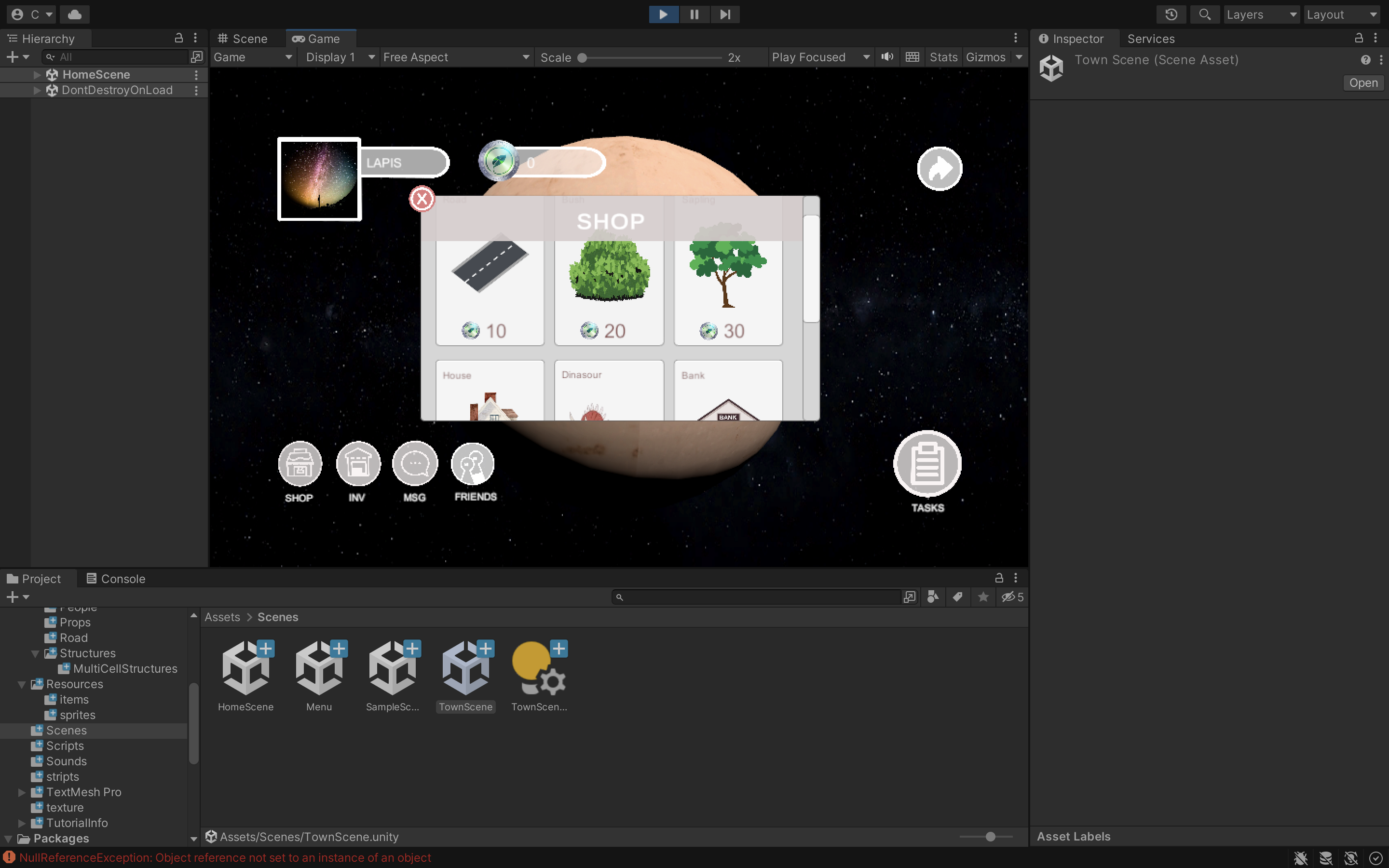Viewport: 1389px width, 868px height.
Task: Open the Layout dropdown
Action: (x=1342, y=14)
